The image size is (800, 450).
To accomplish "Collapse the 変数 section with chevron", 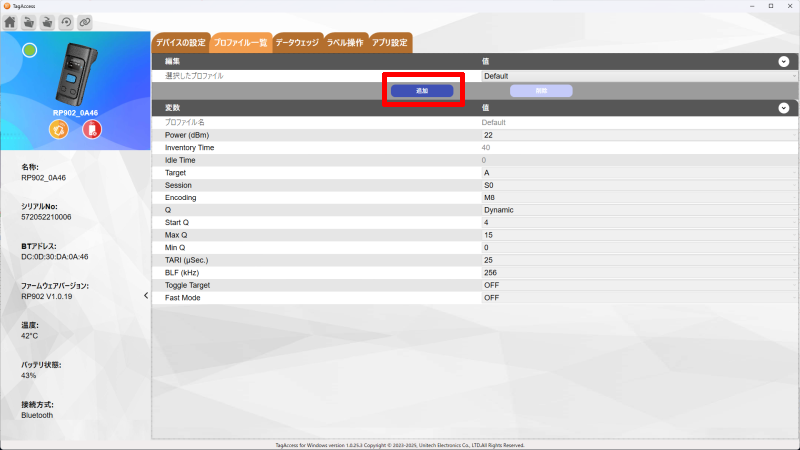I will (x=783, y=107).
